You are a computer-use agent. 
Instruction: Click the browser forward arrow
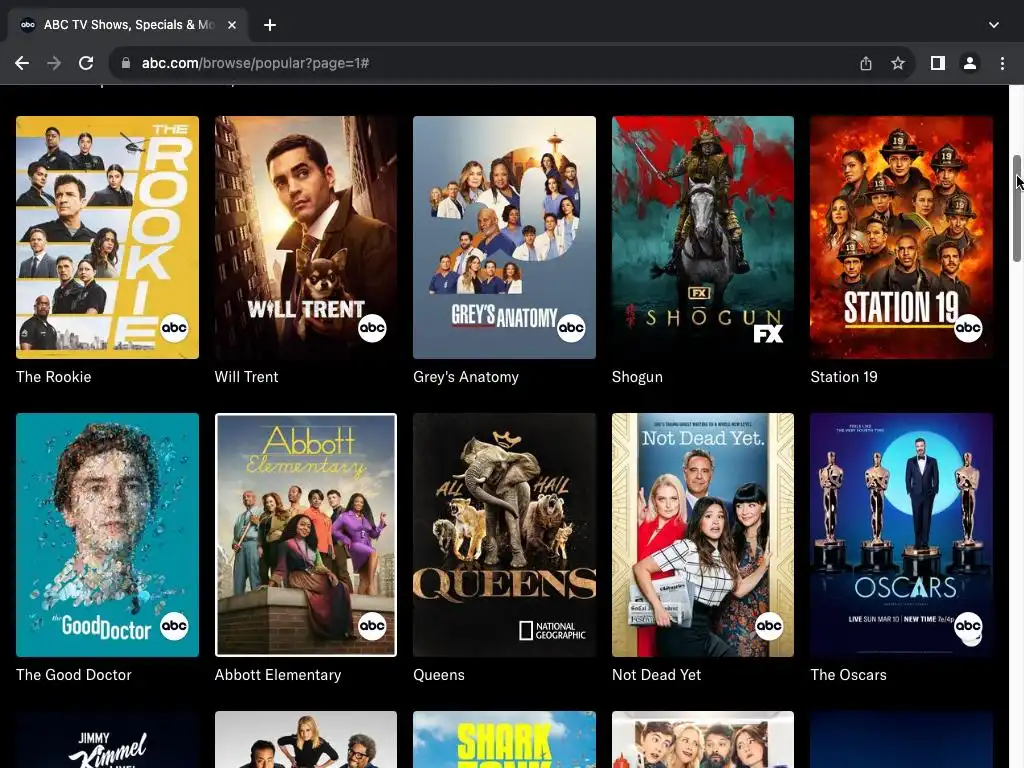point(54,63)
